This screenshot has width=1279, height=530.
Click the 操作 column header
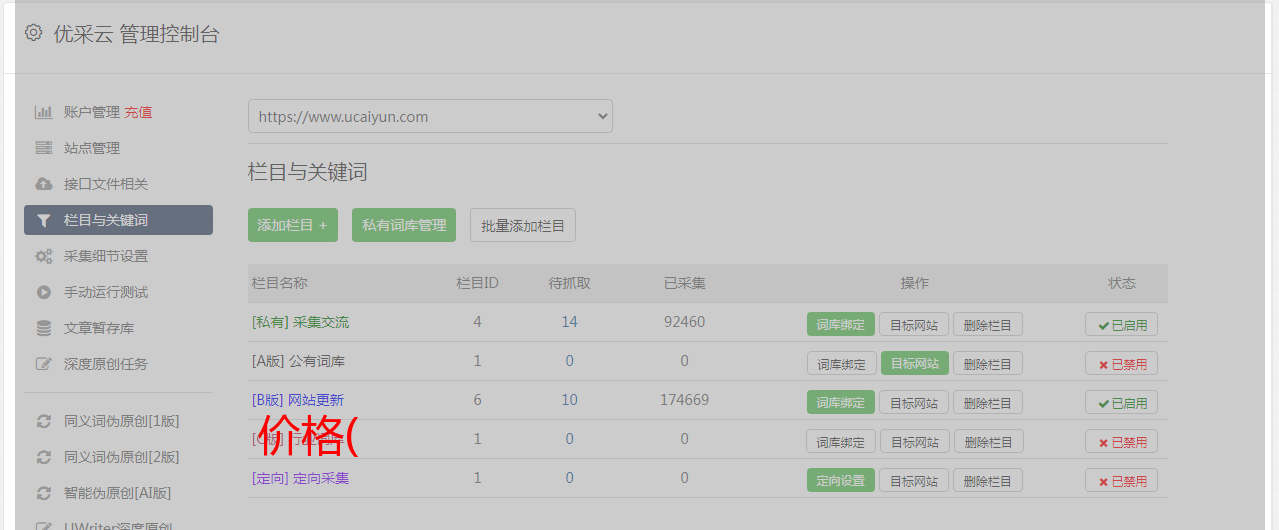click(x=915, y=283)
